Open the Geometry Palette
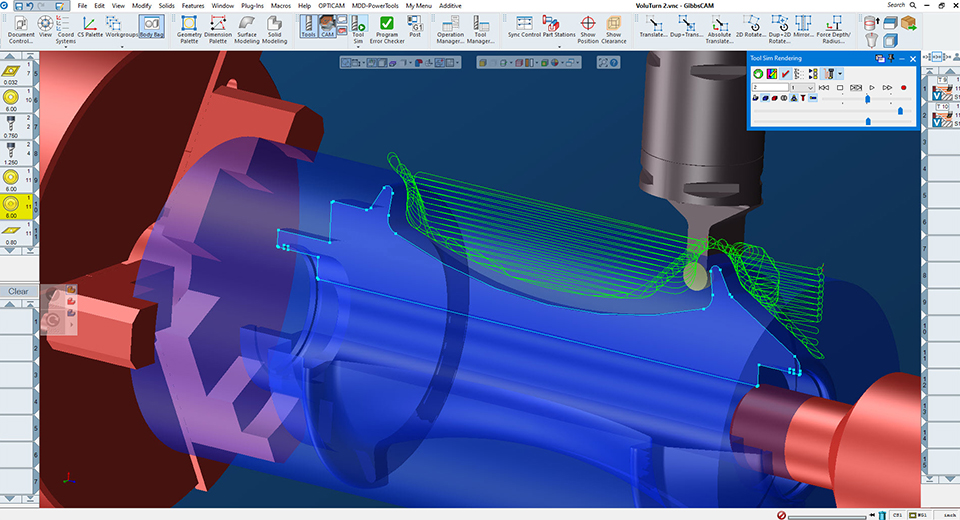Screen dimensions: 960x520 (x=189, y=23)
